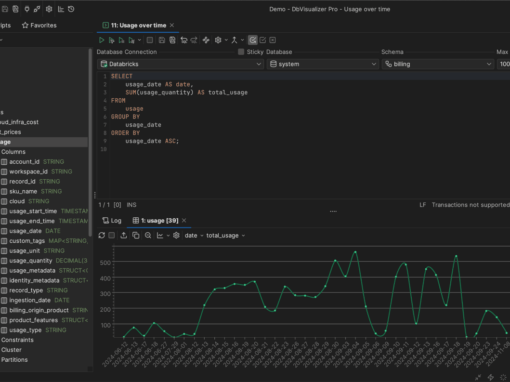Click the zoom magnifier icon above the chart
Screen dimensions: 510x382
[x=148, y=235]
